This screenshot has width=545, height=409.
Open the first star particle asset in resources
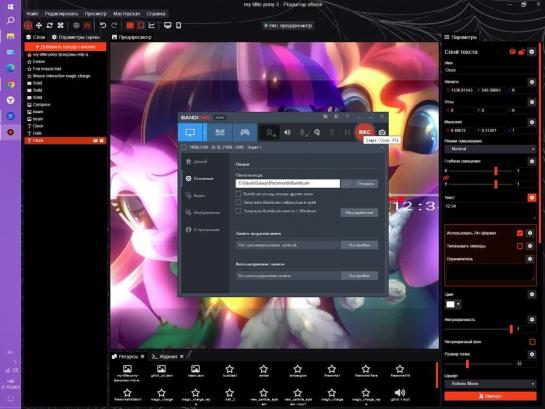[x=229, y=371]
